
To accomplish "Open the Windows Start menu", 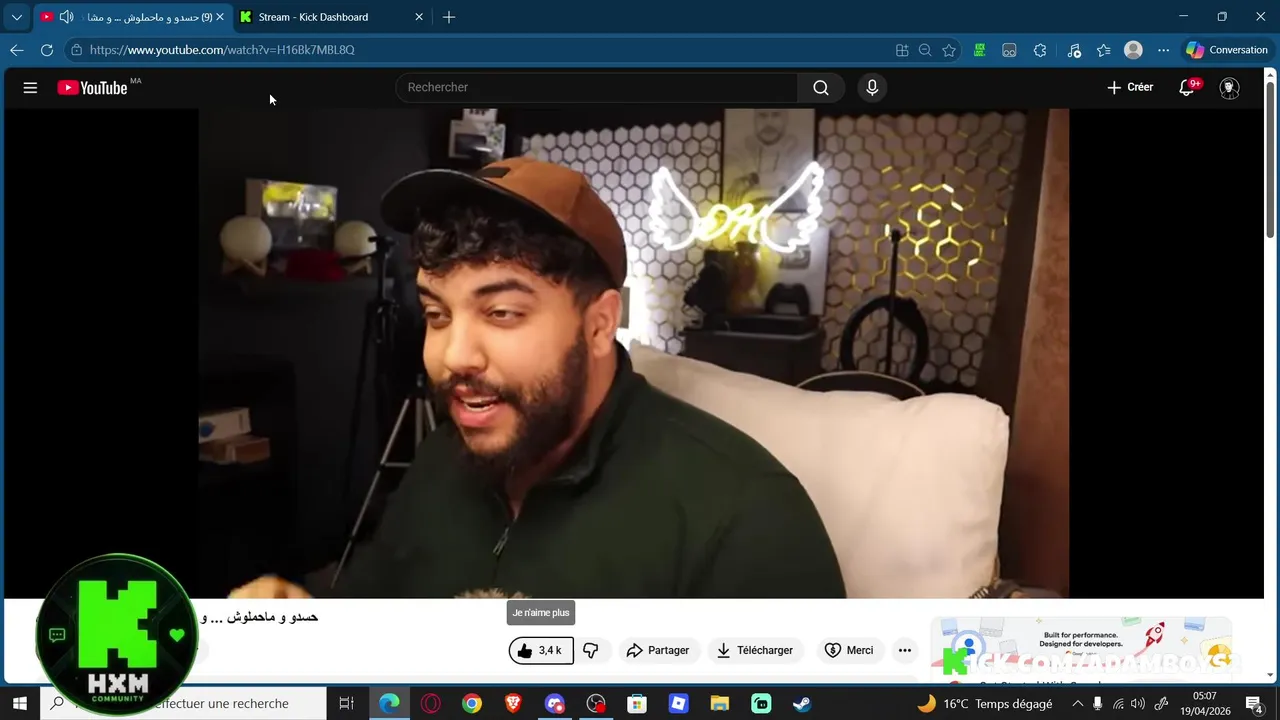I will 19,704.
